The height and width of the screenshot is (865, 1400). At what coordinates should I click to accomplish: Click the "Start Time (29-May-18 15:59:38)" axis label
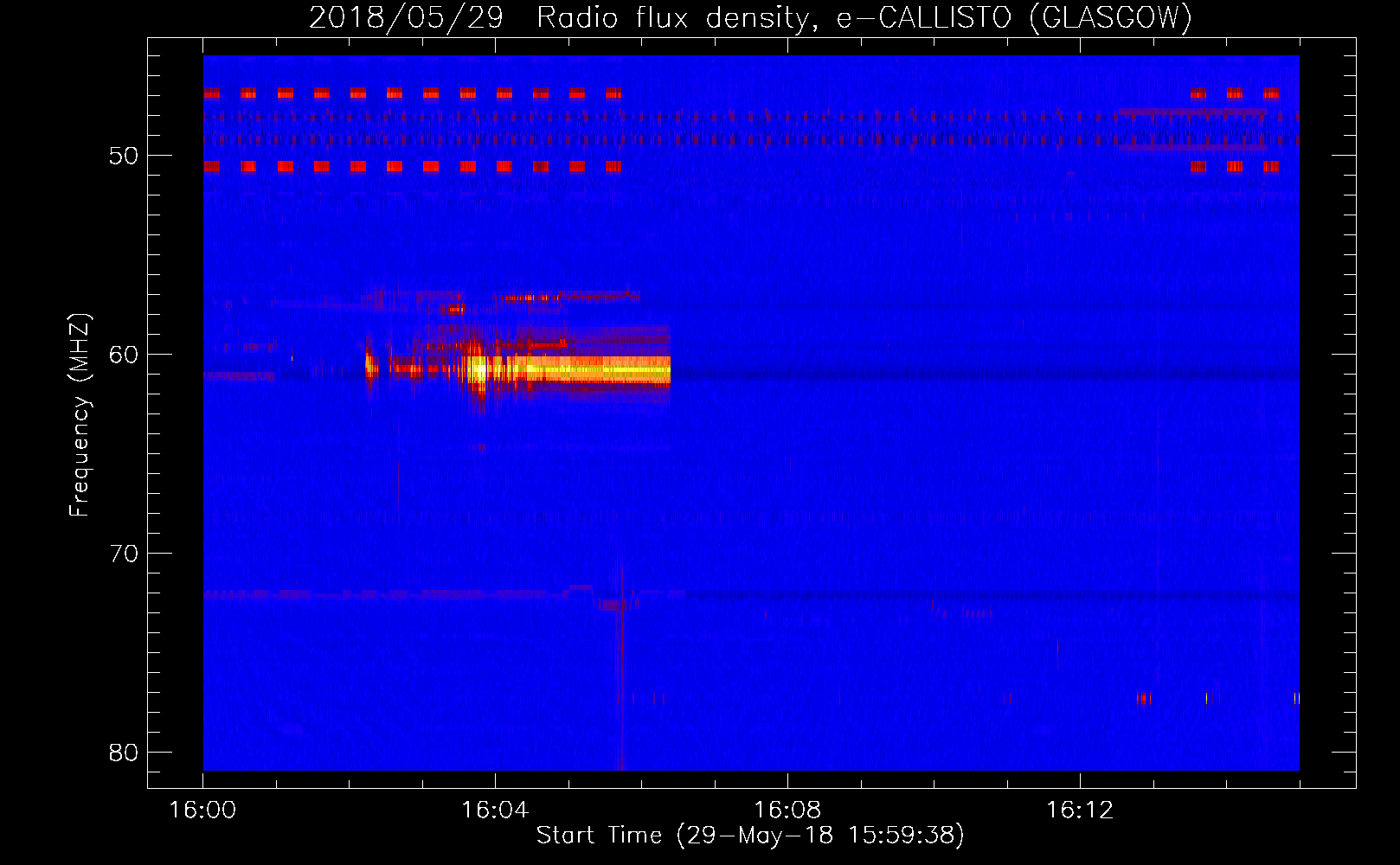point(750,836)
